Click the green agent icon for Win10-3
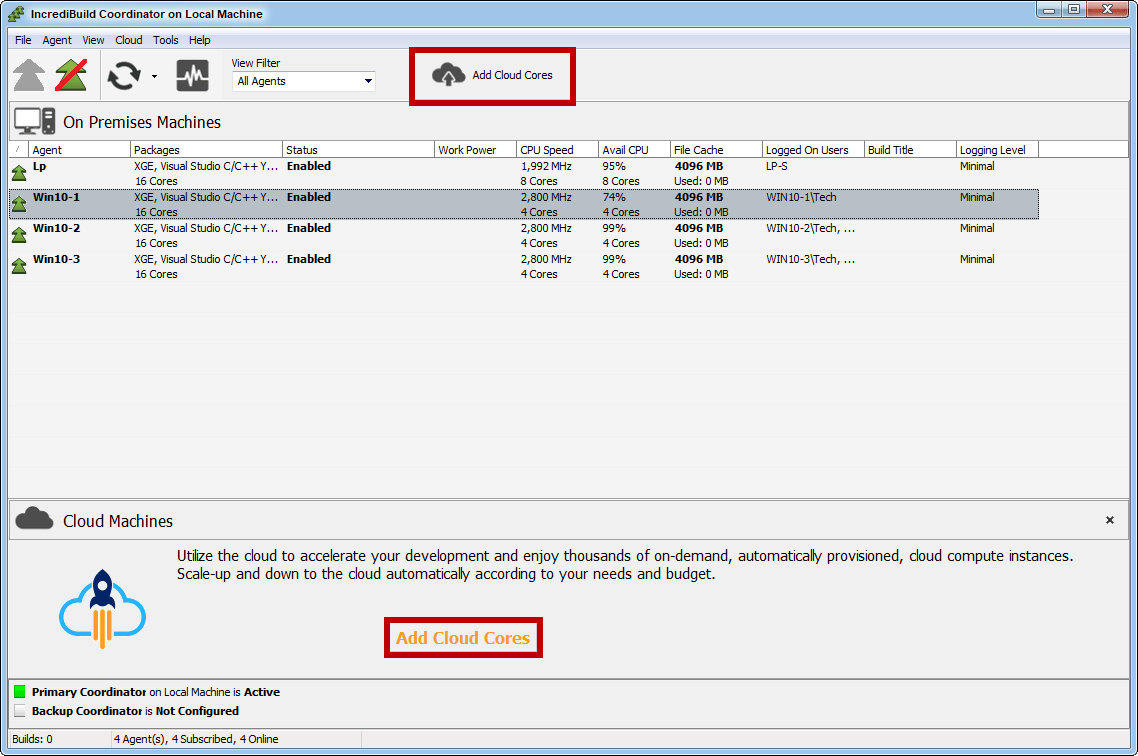 click(x=19, y=266)
